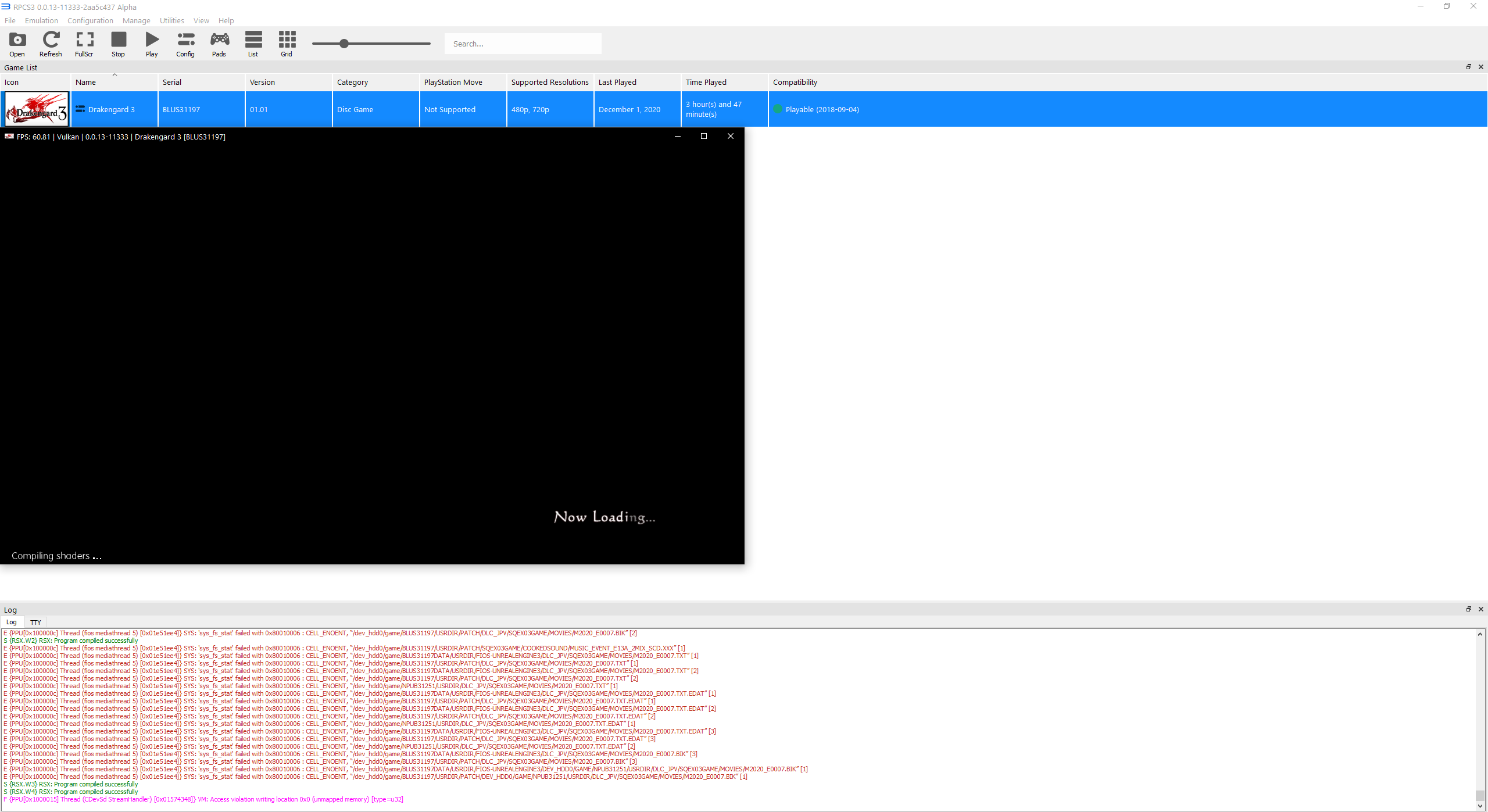Float the Game List panel
This screenshot has width=1488, height=812.
pos(1469,67)
